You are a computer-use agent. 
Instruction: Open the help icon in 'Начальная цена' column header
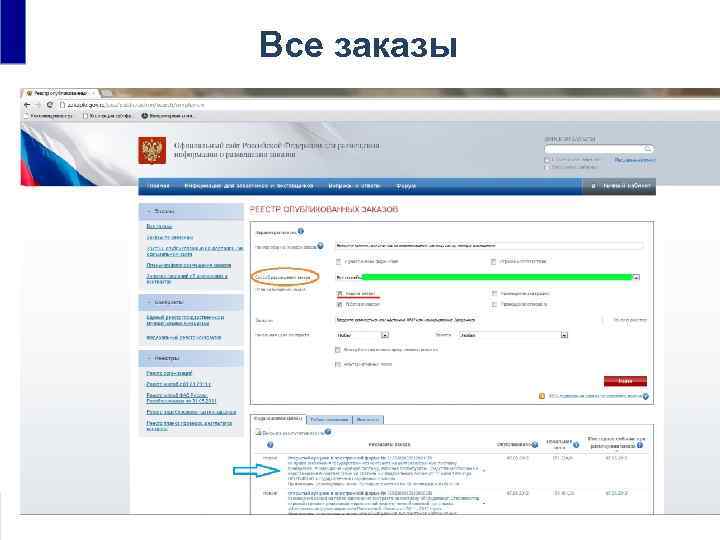click(x=576, y=444)
